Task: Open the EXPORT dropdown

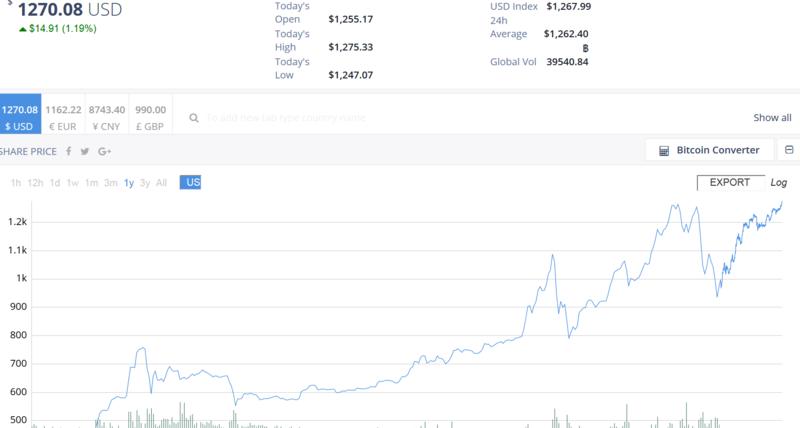Action: coord(731,182)
